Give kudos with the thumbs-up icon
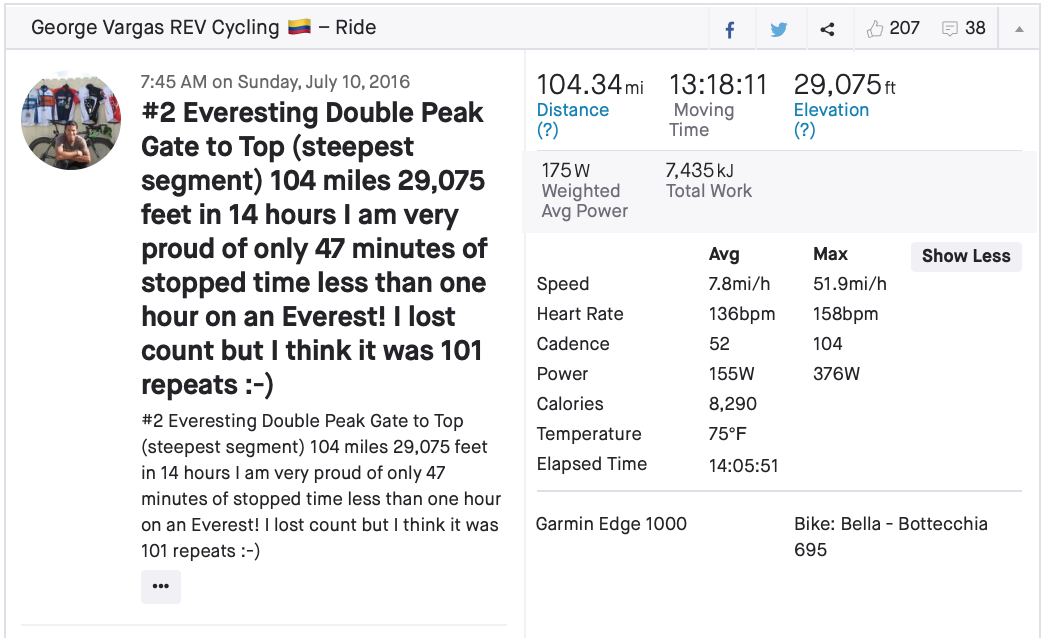1042x638 pixels. [x=876, y=29]
